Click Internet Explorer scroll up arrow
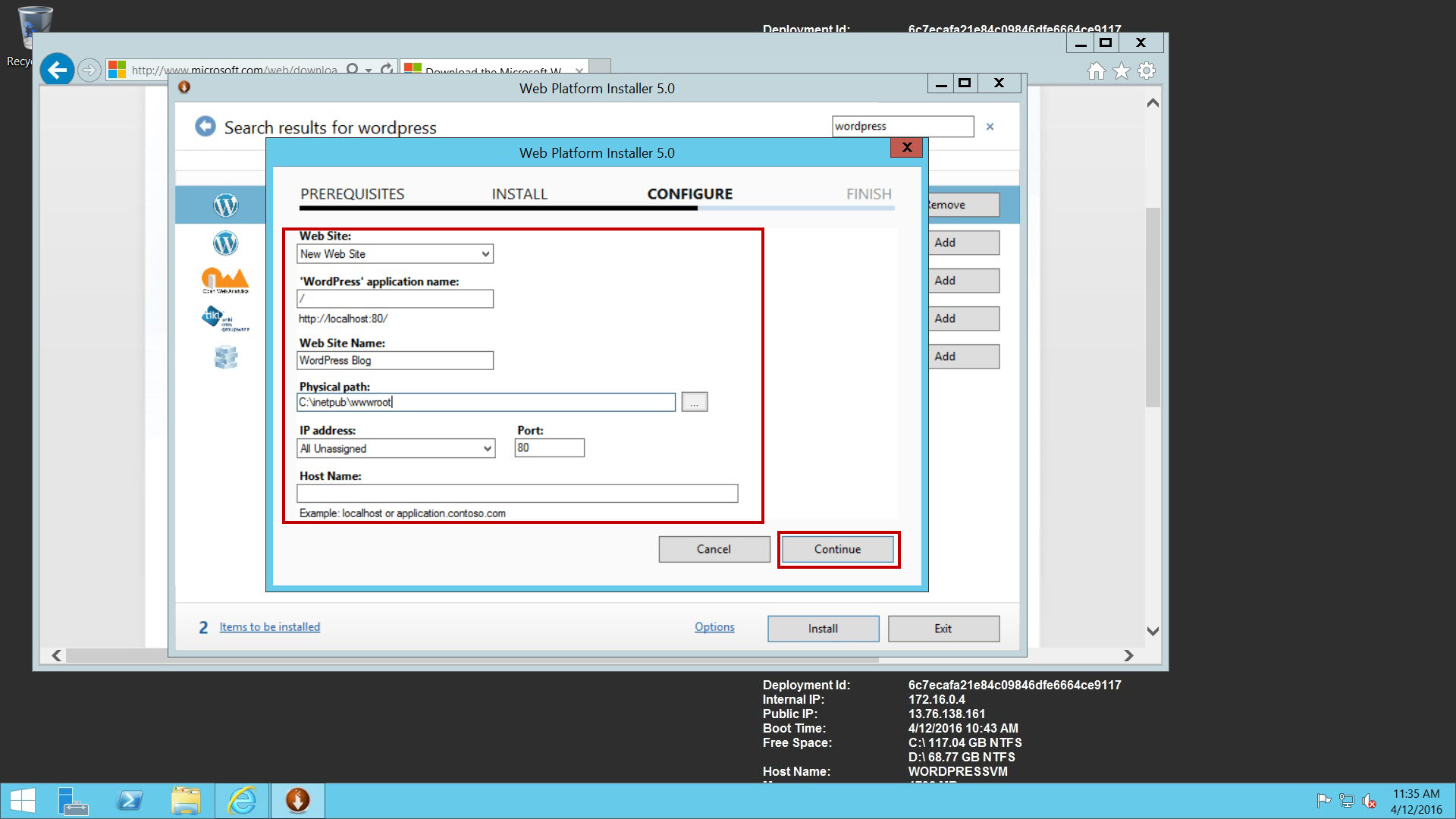This screenshot has height=819, width=1456. [1153, 102]
